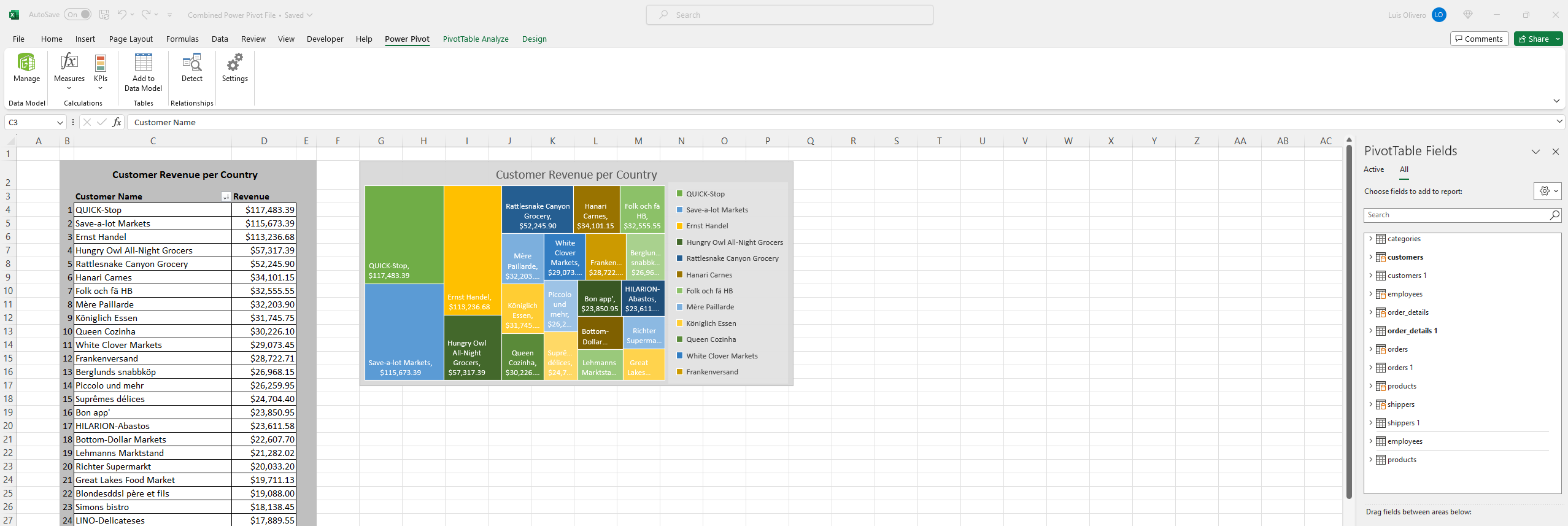Open the Customer Name filter dropdown
The image size is (1568, 526).
tap(226, 197)
